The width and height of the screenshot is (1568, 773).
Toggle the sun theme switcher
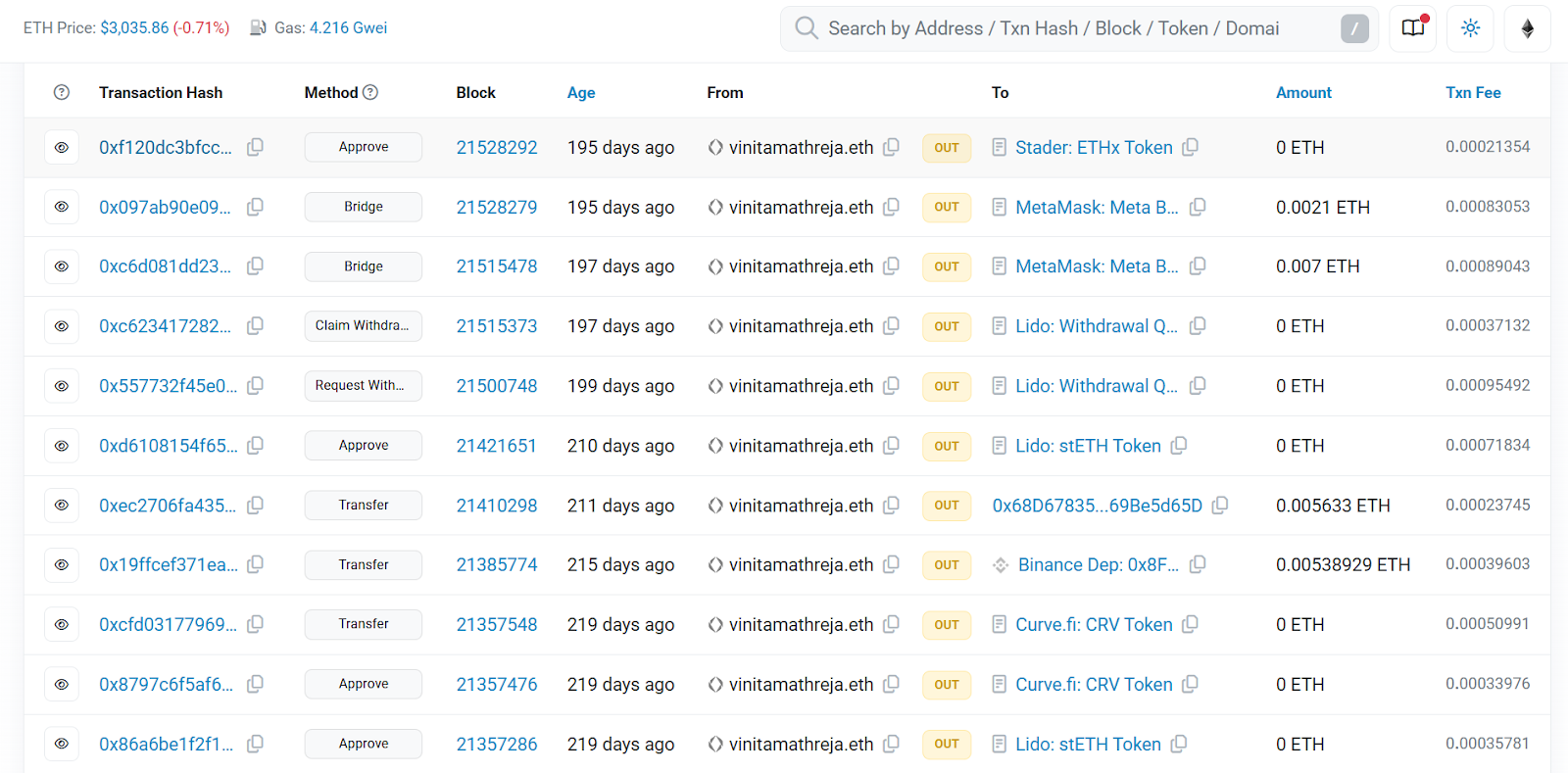pyautogui.click(x=1470, y=28)
